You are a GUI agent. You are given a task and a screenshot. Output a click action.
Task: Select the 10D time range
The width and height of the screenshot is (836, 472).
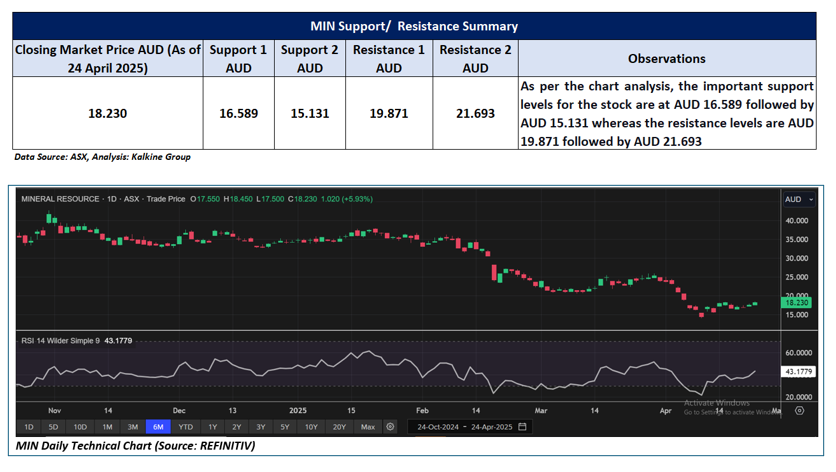click(x=80, y=427)
